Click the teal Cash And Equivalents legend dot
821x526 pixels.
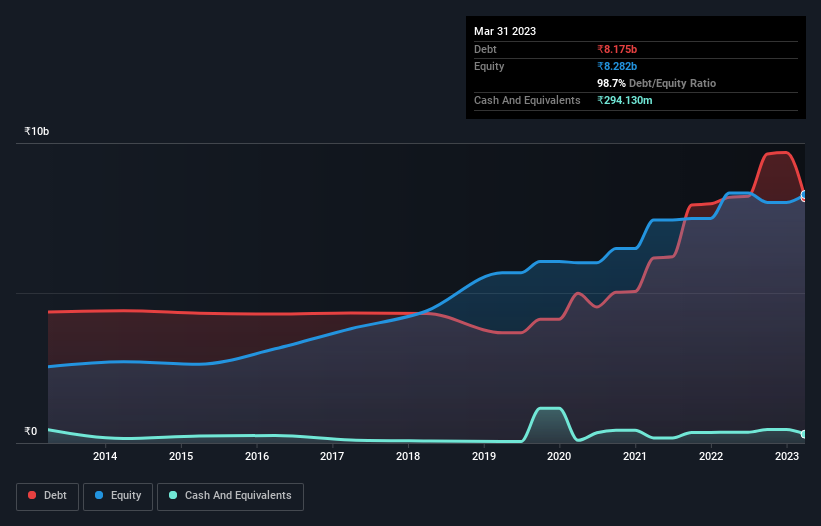173,495
